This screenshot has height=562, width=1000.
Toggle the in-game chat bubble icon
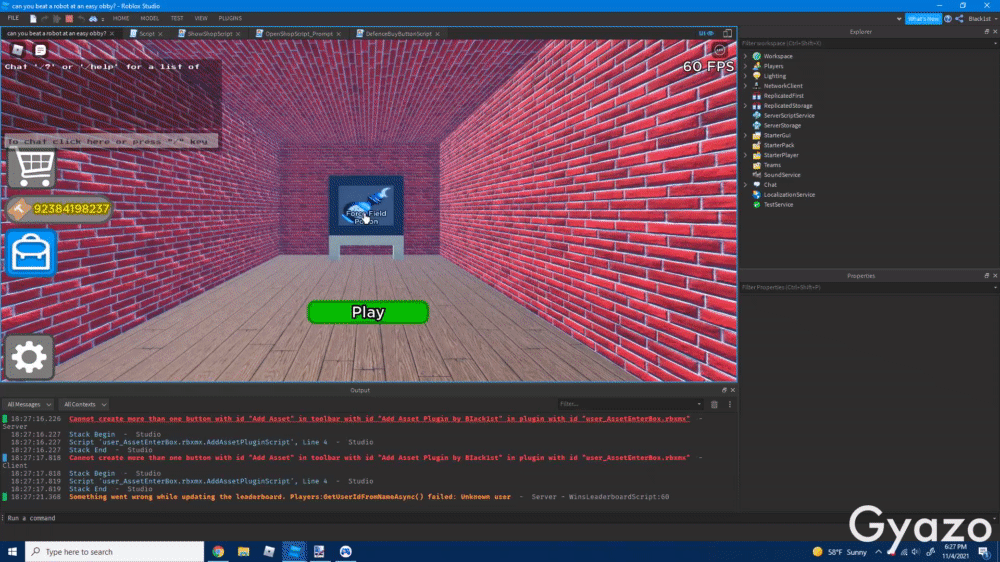(40, 50)
